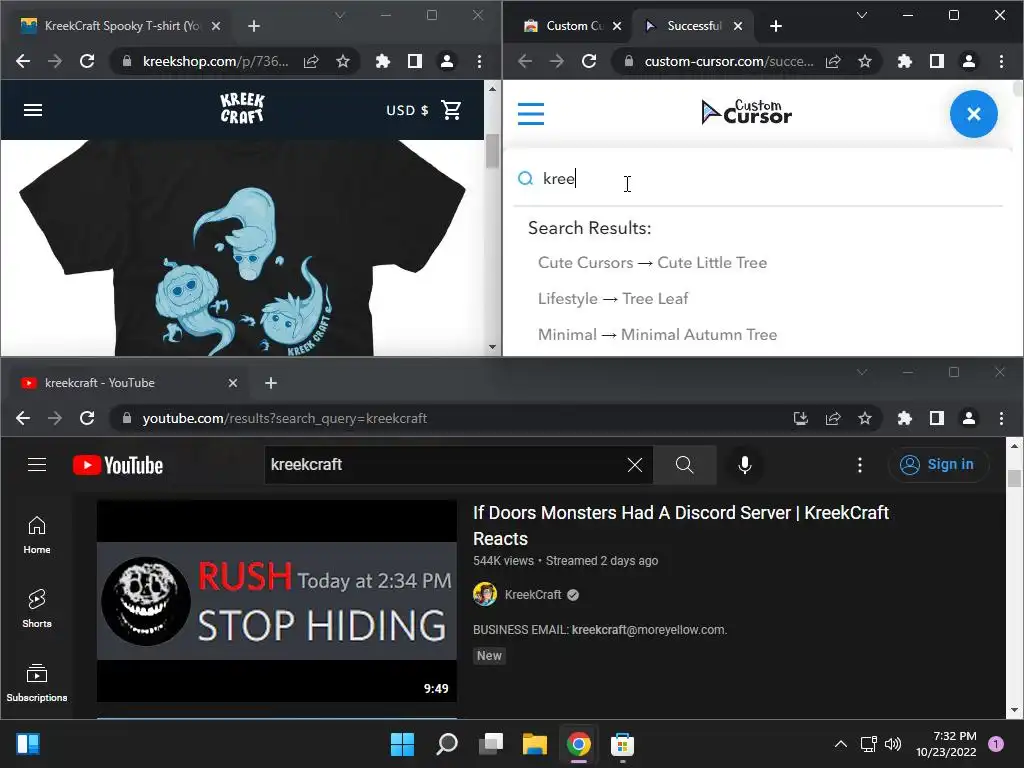Open YouTube guide hamburger menu

pos(37,464)
